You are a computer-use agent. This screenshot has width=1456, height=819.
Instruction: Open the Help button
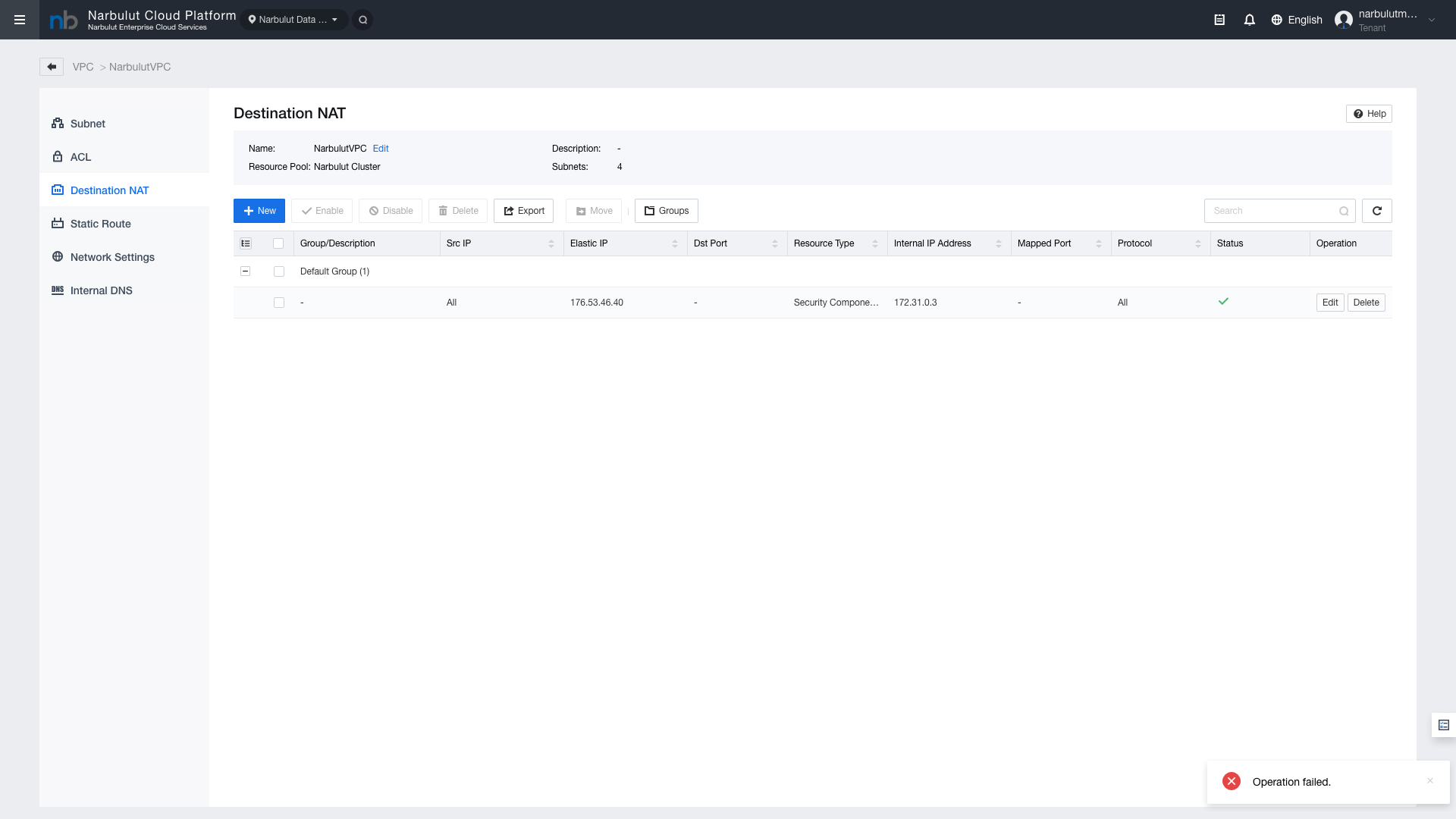click(x=1369, y=114)
